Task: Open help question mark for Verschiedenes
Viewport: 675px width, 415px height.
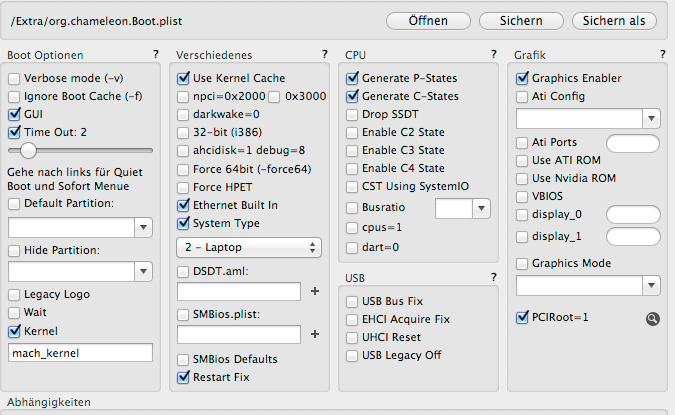Action: (324, 54)
